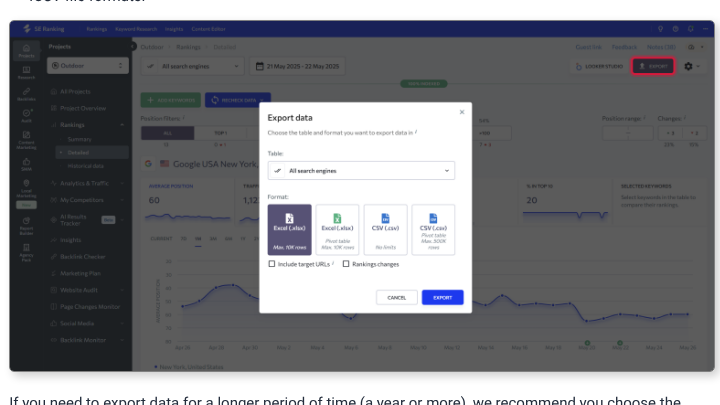The height and width of the screenshot is (405, 720).
Task: Expand Backlink Monitor in sidebar
Action: (x=122, y=340)
